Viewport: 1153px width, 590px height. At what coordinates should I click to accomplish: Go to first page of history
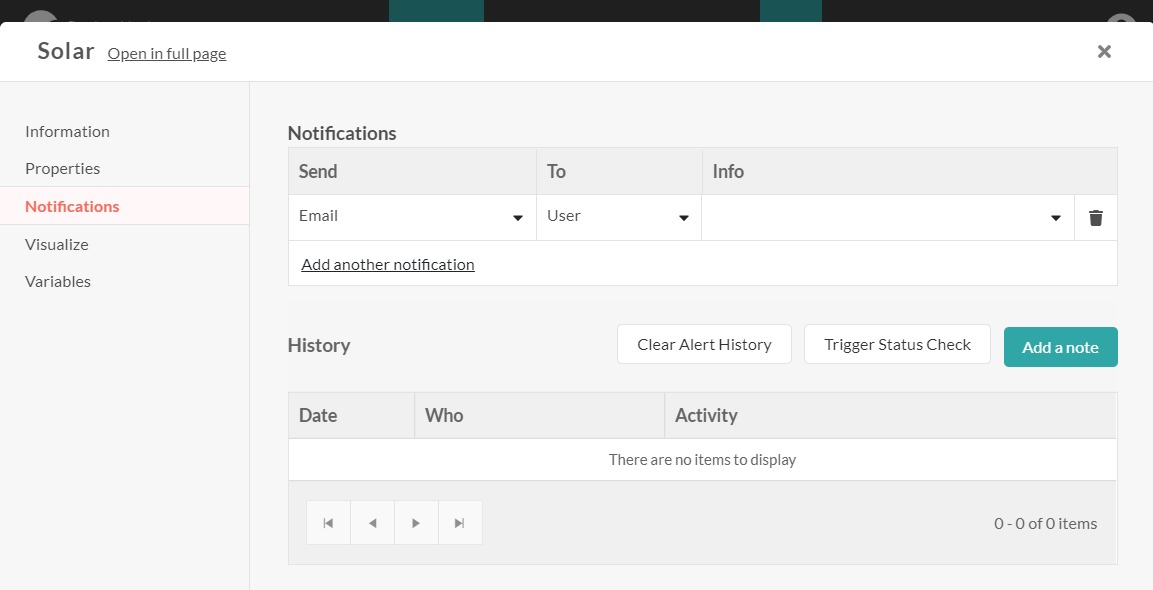(328, 522)
